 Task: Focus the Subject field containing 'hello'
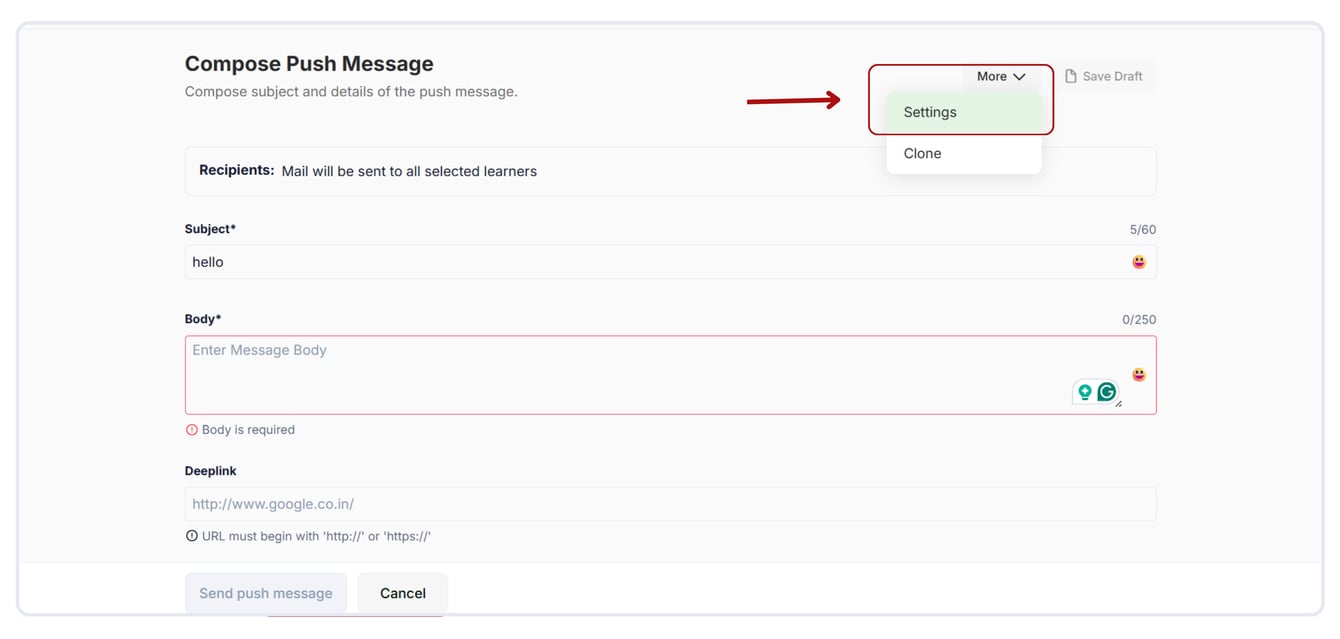pos(670,262)
